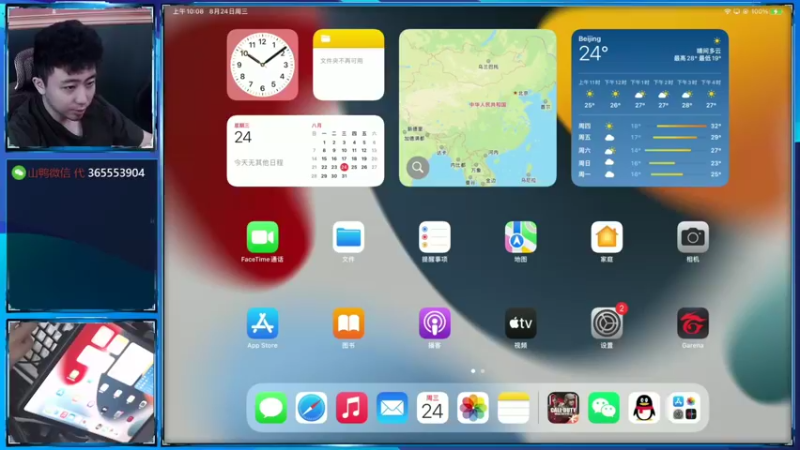Open Photos in the dock
Viewport: 800px width, 450px height.
pyautogui.click(x=473, y=408)
